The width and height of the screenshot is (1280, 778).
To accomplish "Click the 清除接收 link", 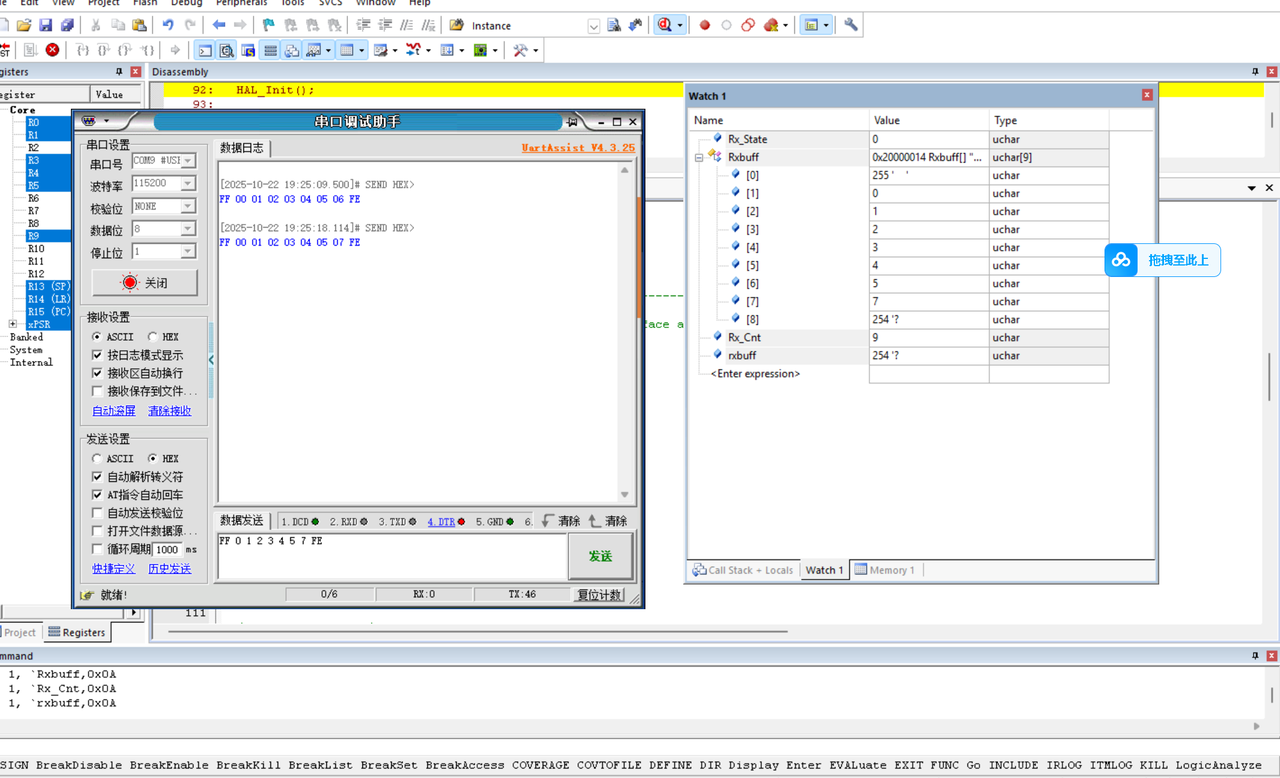I will click(169, 411).
